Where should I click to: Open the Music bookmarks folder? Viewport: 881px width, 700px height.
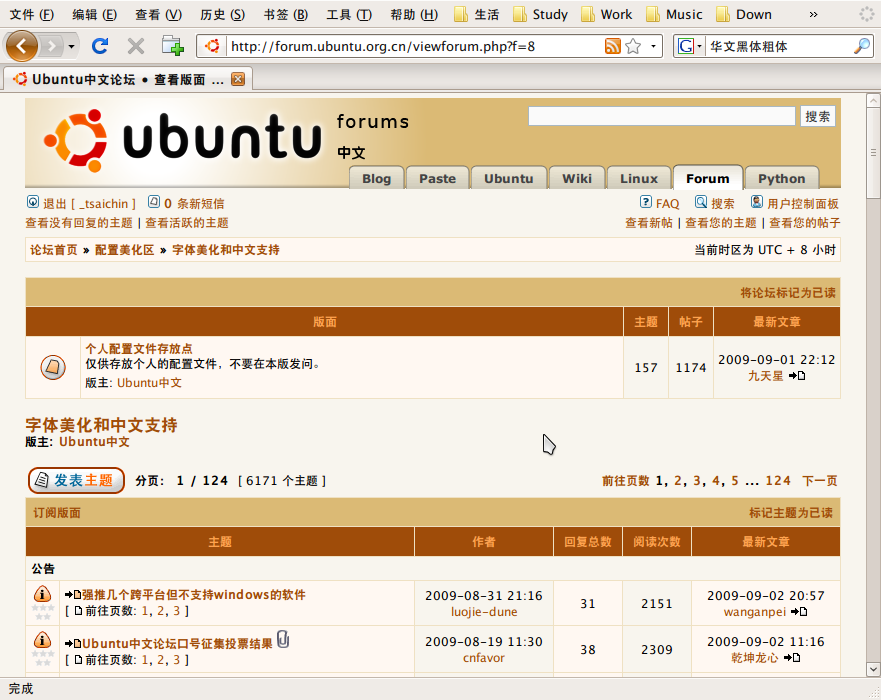coord(674,15)
